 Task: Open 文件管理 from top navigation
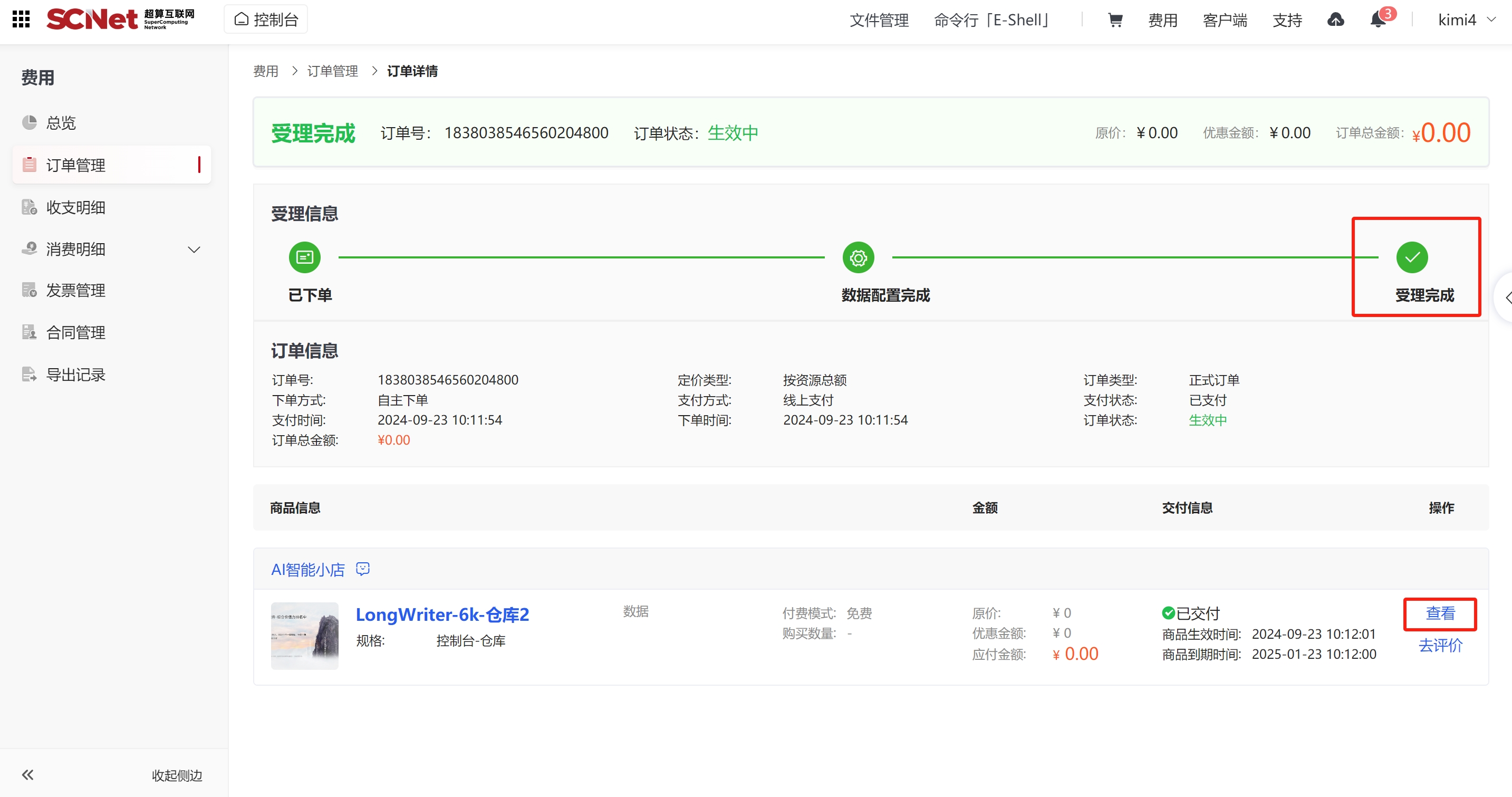coord(879,20)
